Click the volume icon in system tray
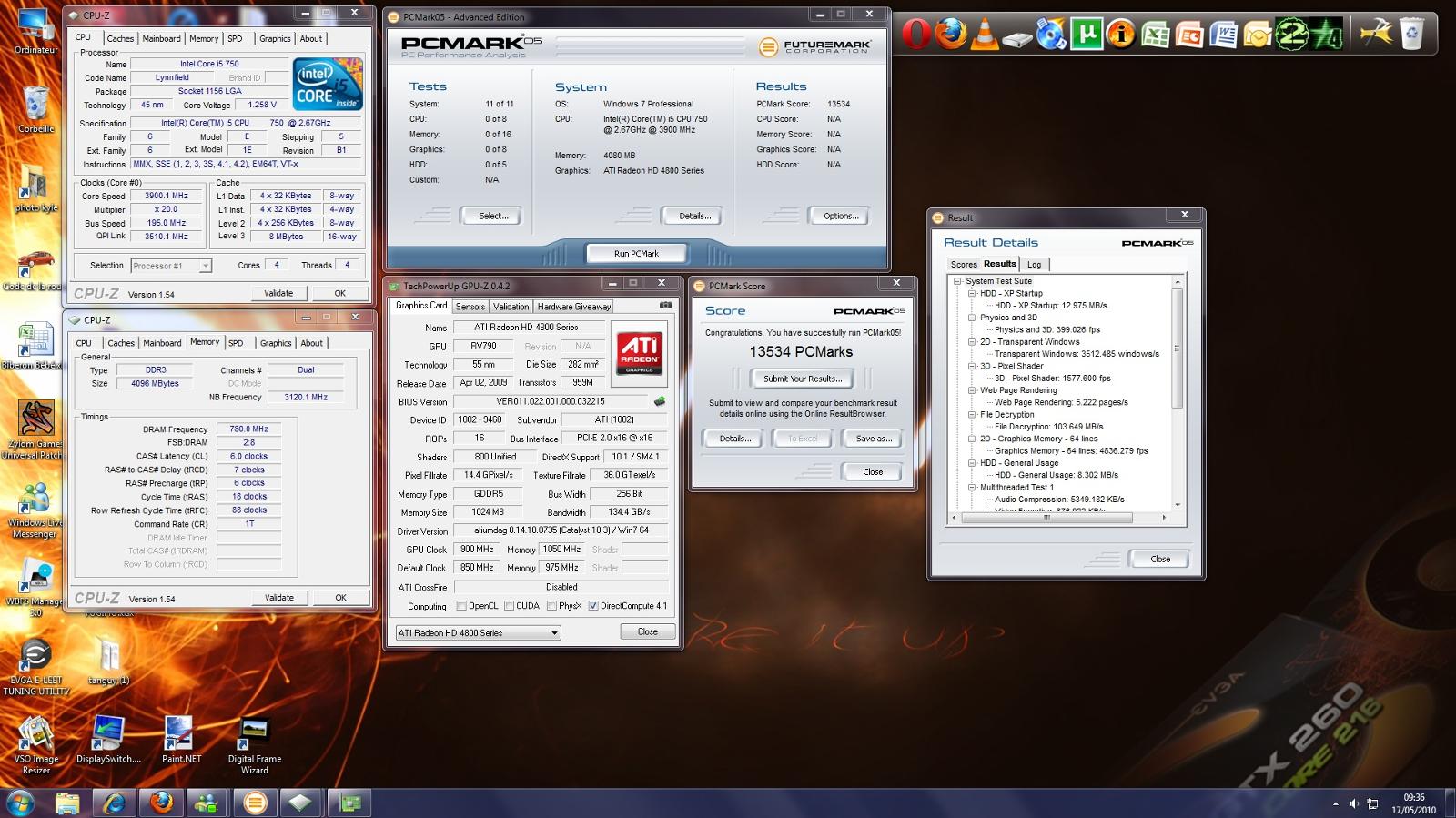This screenshot has width=1456, height=818. (x=1354, y=803)
